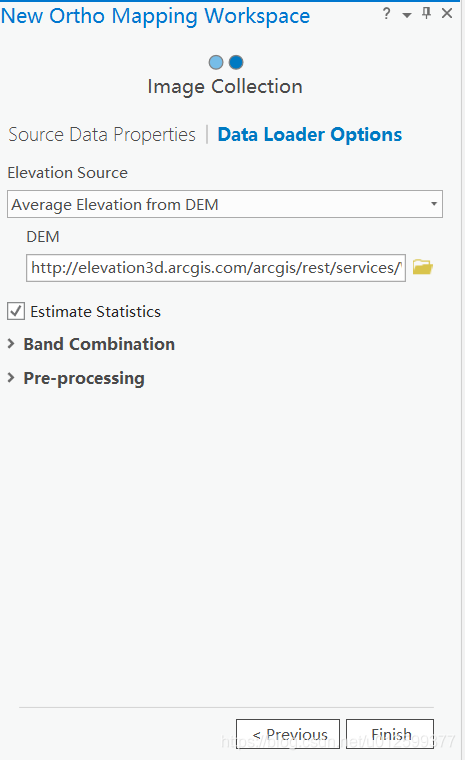465x760 pixels.
Task: Open the Elevation Source dropdown
Action: 224,204
